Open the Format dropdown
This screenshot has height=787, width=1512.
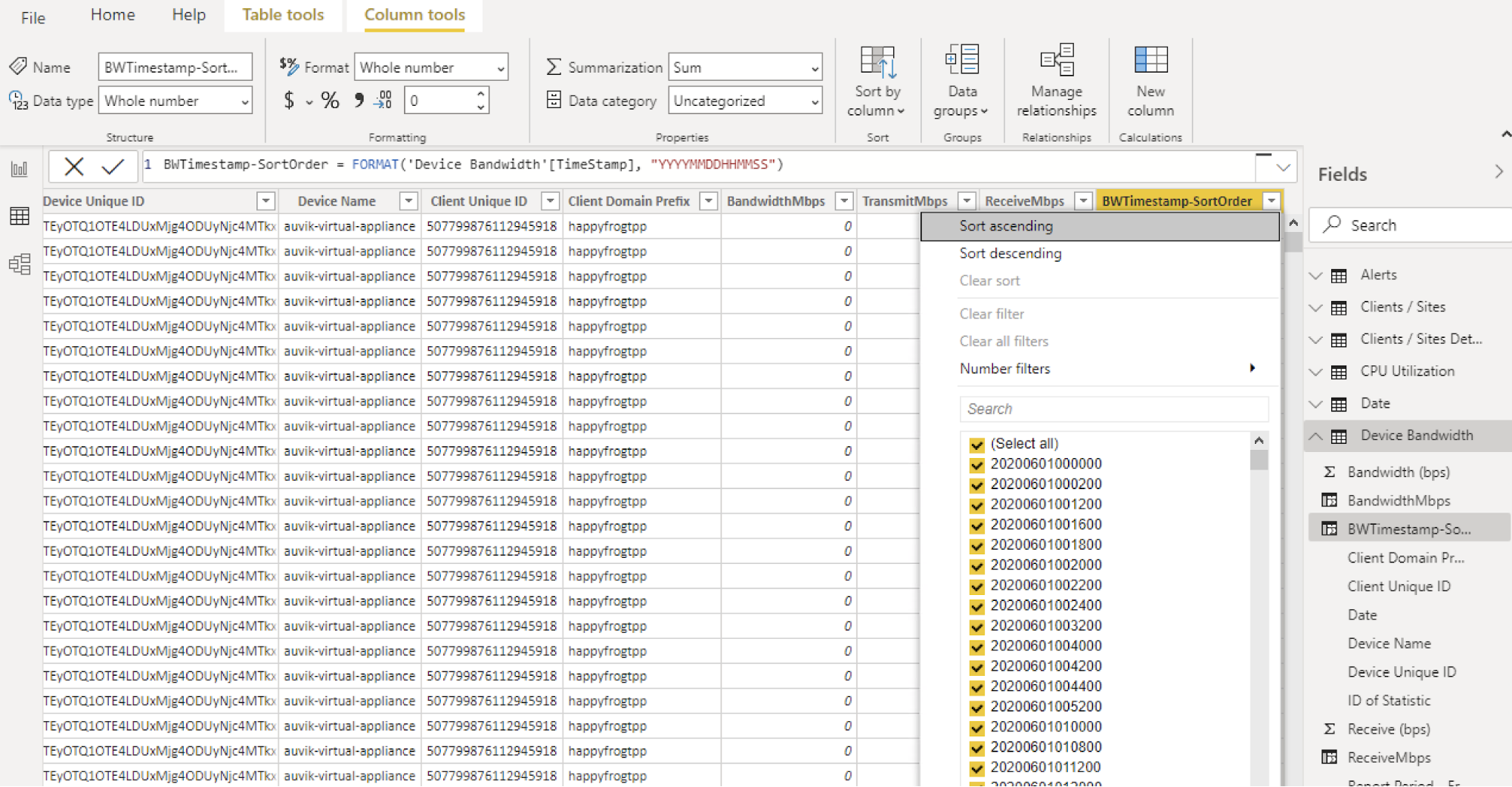[431, 67]
